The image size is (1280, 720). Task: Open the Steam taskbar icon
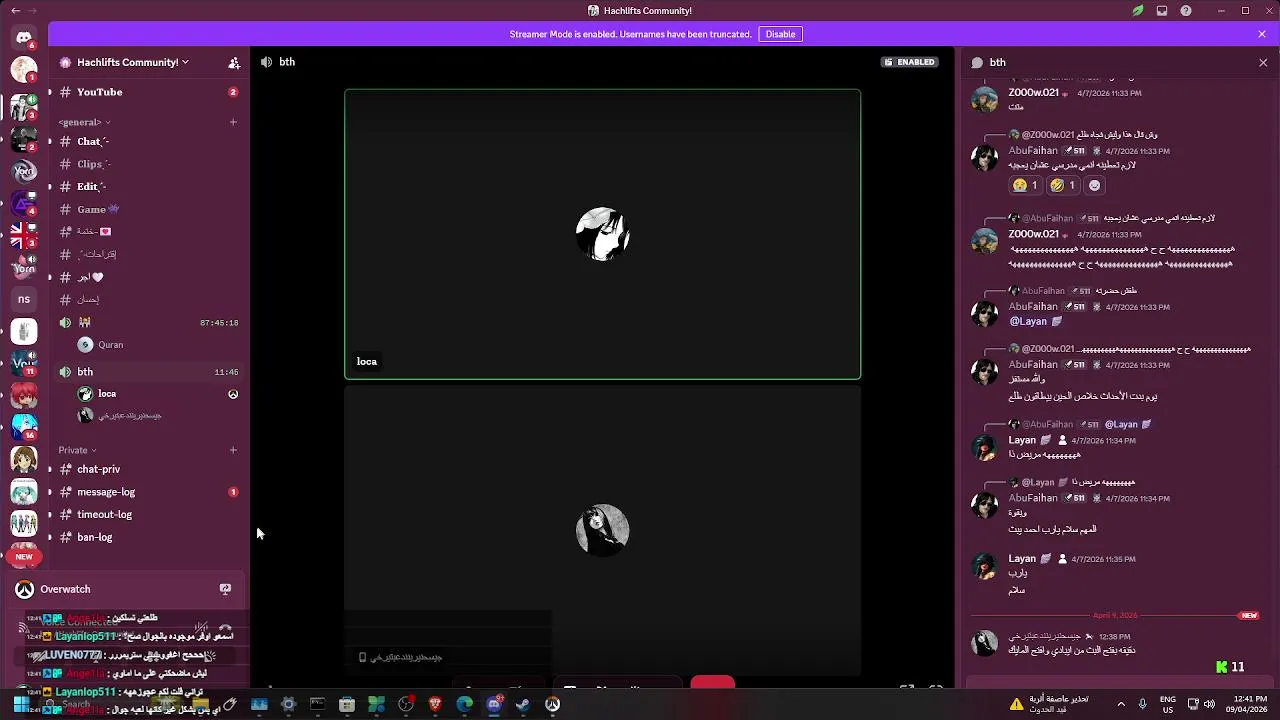pos(523,705)
